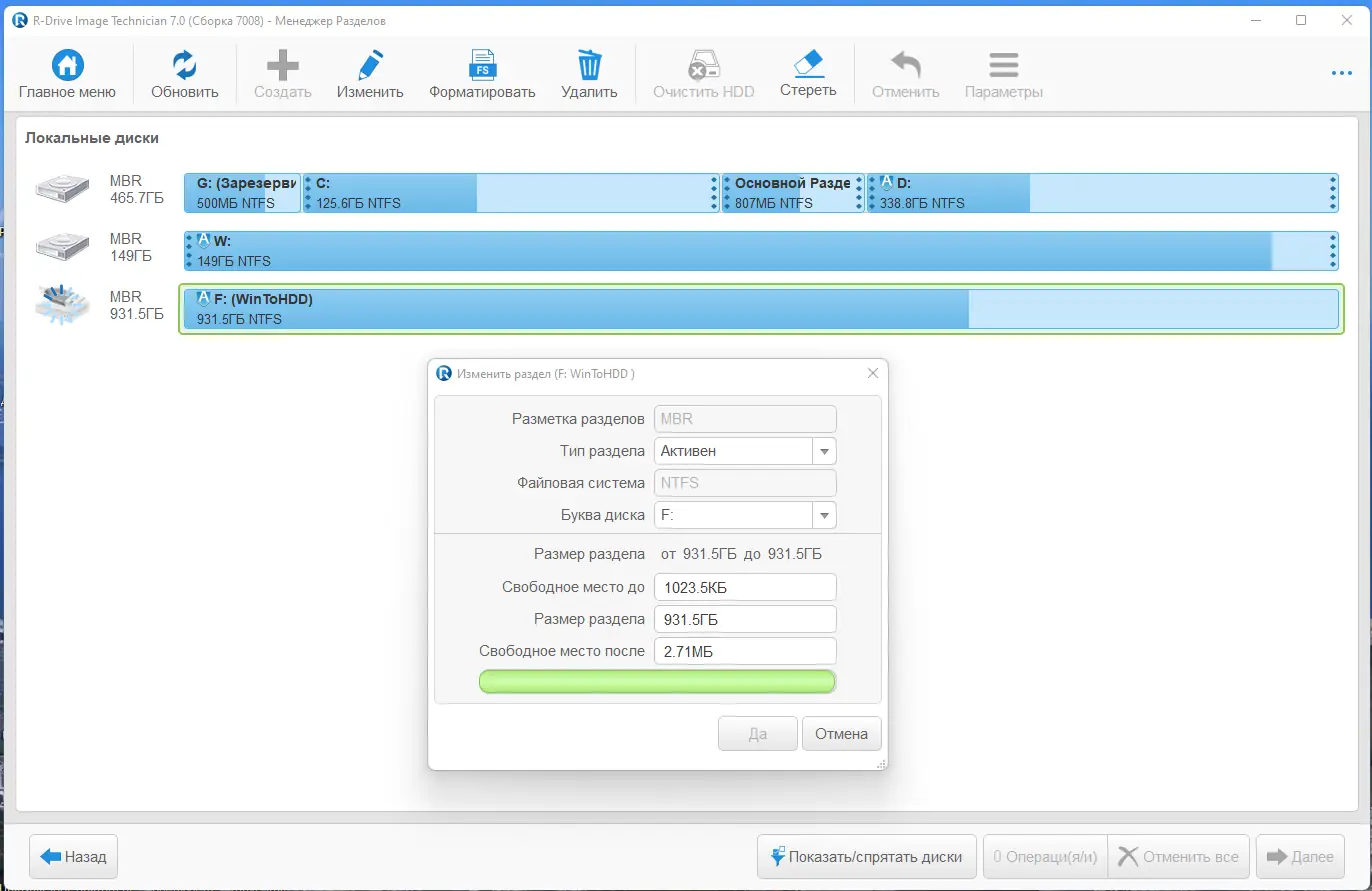Click the Разметка разделов MBR field
This screenshot has height=891, width=1372.
[x=745, y=419]
